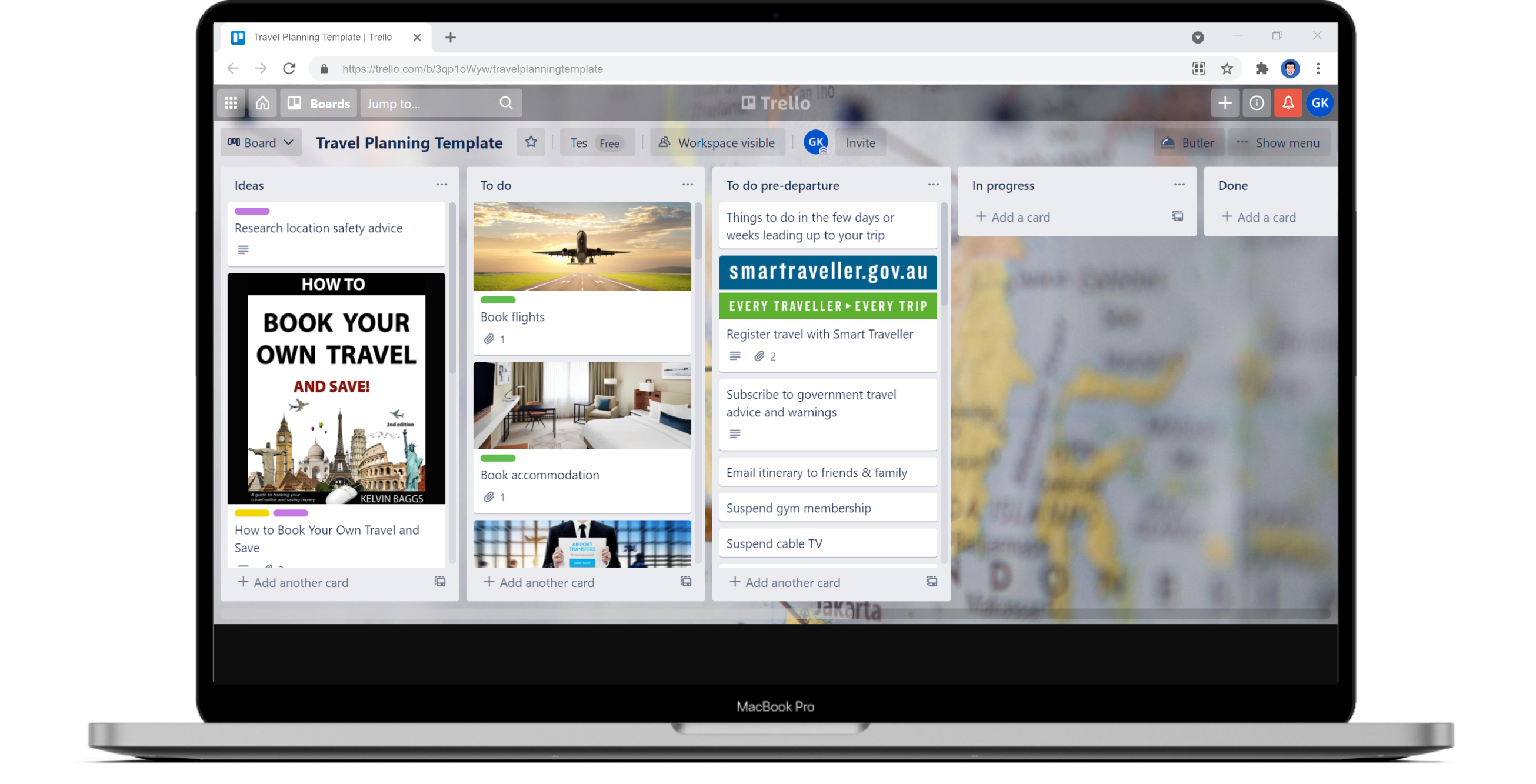This screenshot has width=1536, height=784.
Task: Open notifications bell icon
Action: tap(1288, 103)
